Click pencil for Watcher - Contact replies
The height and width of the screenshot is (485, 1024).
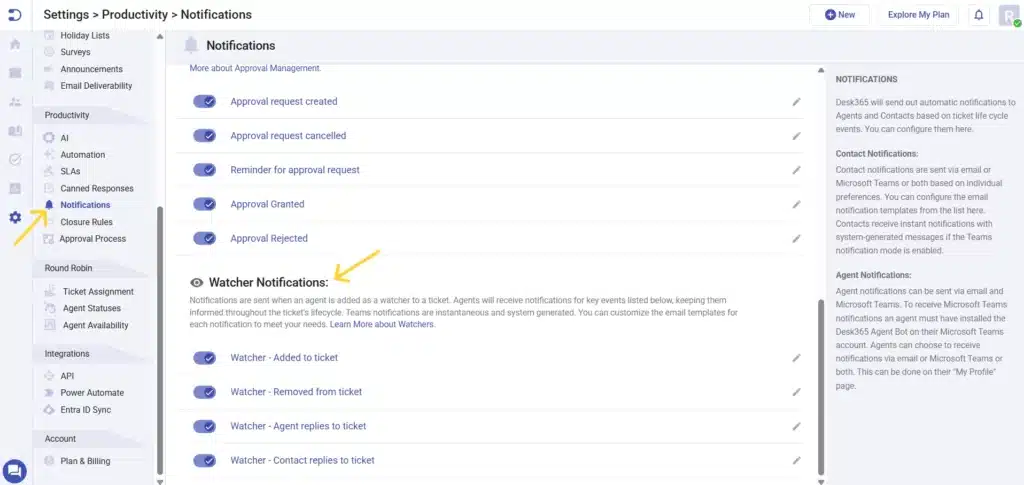click(796, 461)
